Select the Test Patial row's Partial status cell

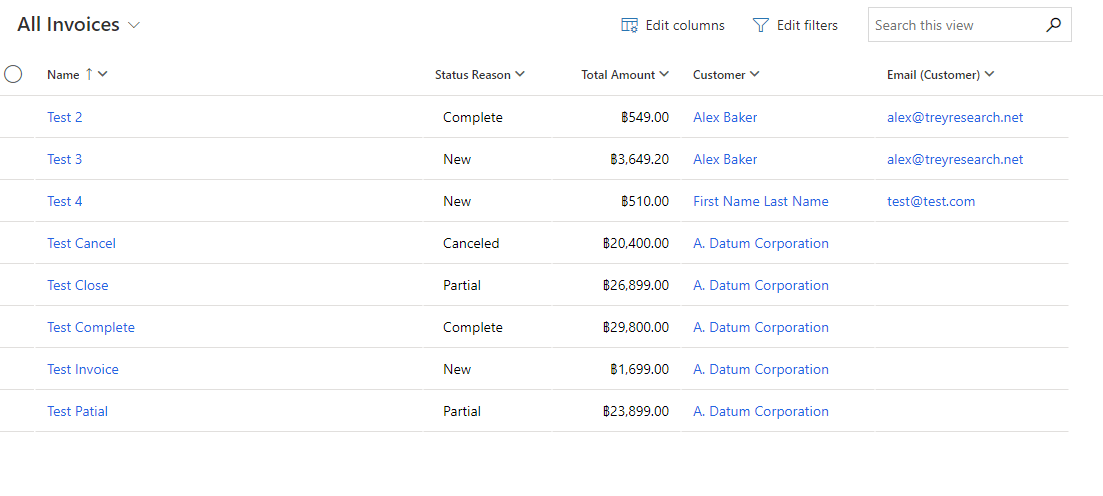[462, 411]
